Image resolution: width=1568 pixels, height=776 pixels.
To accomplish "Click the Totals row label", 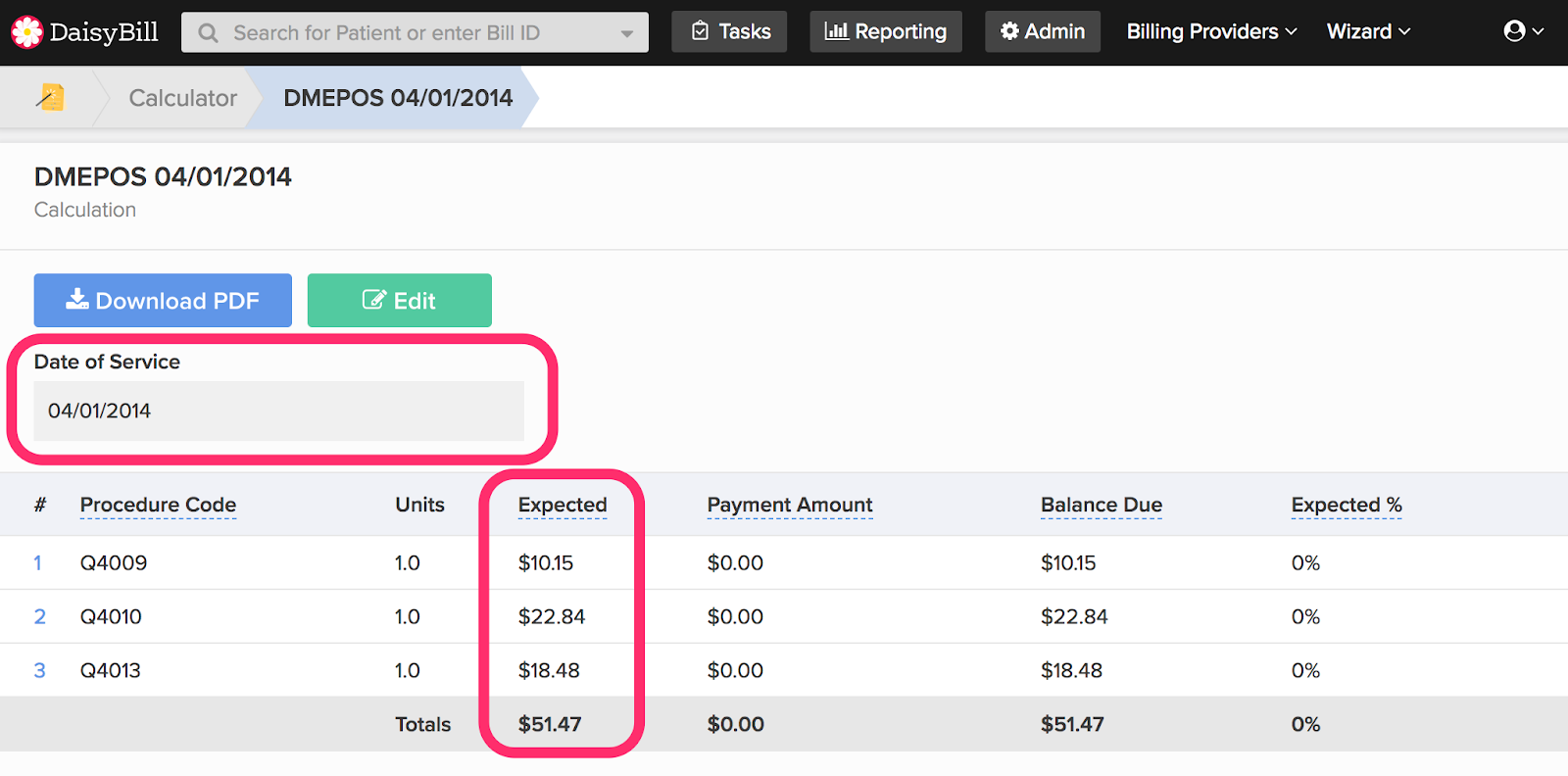I will [423, 724].
